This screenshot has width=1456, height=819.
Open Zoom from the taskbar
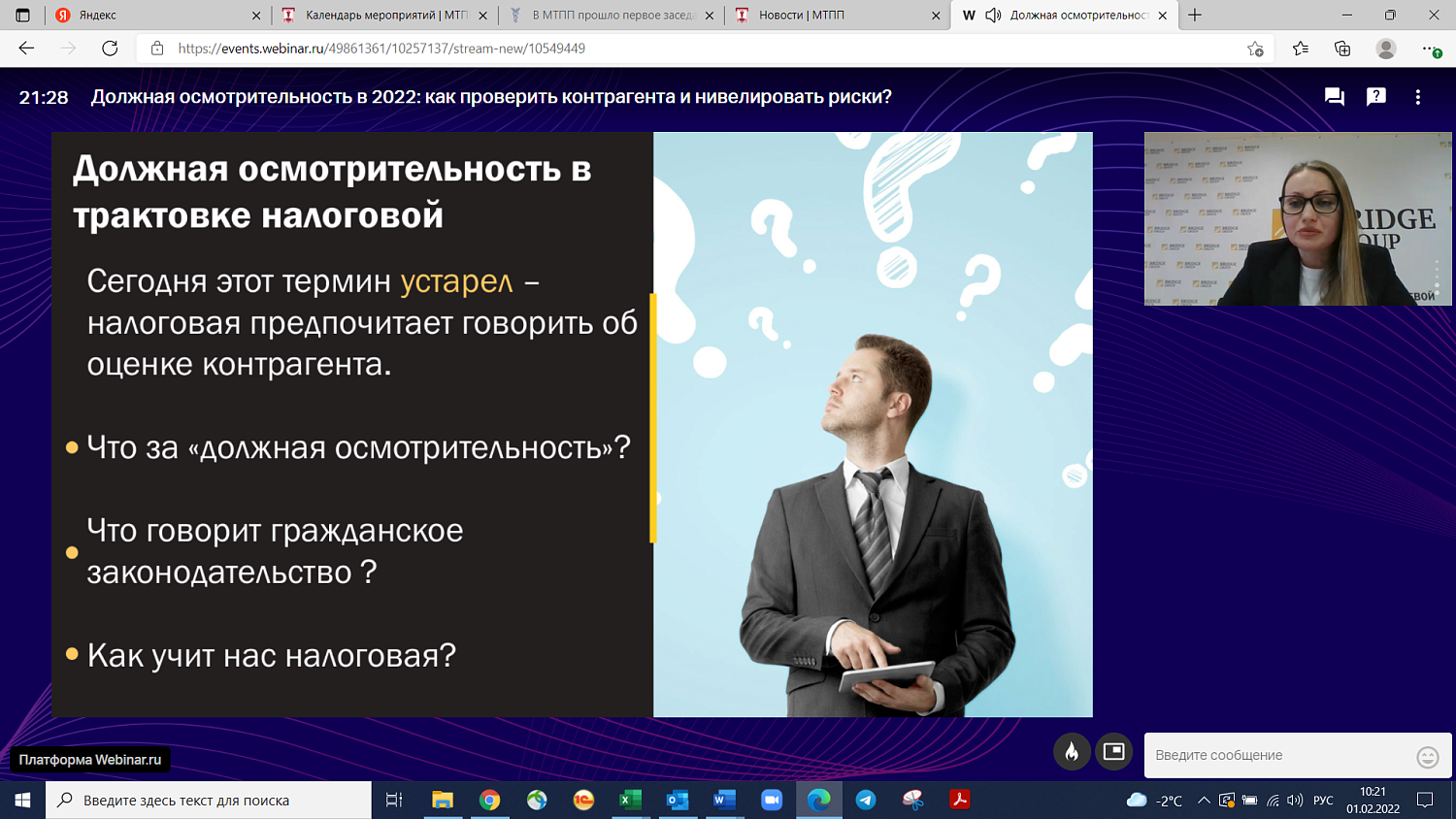772,801
